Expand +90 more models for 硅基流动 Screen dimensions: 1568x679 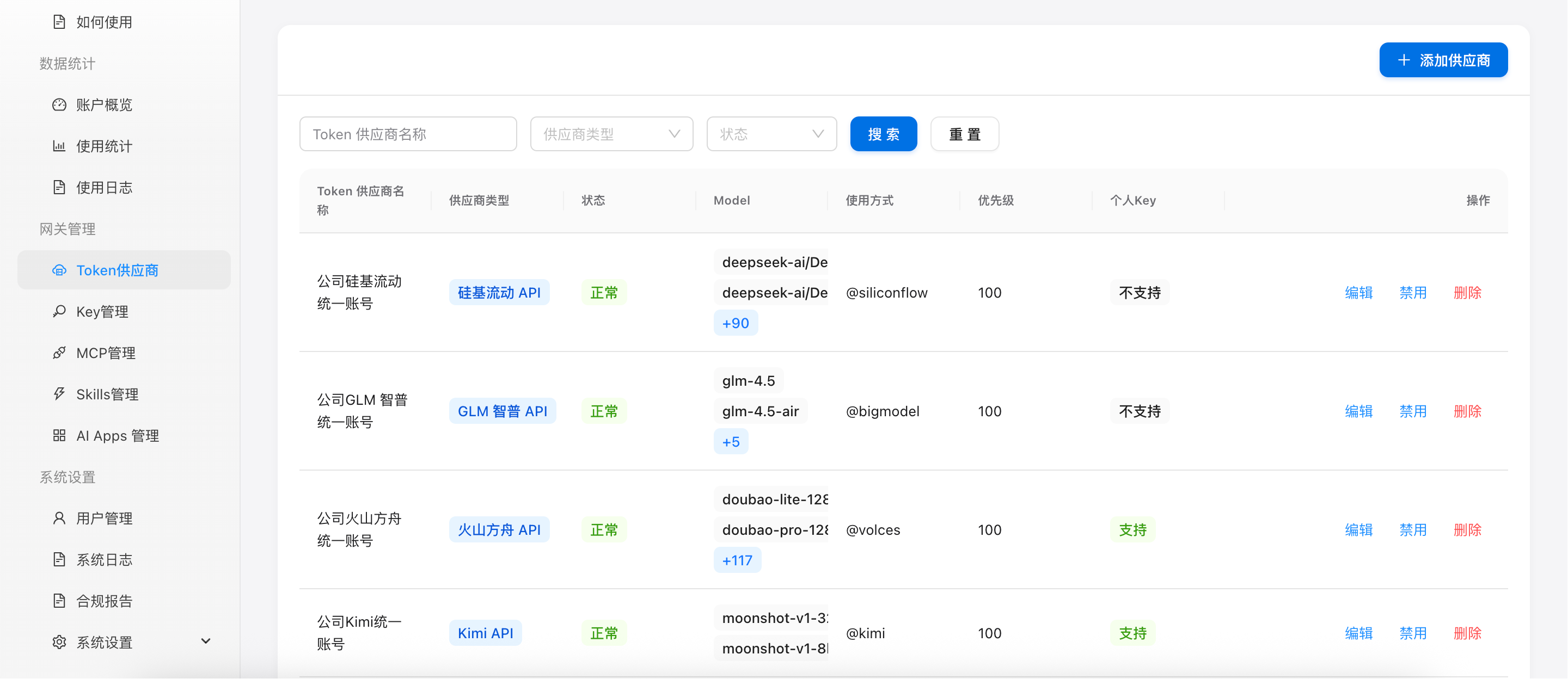pyautogui.click(x=736, y=324)
